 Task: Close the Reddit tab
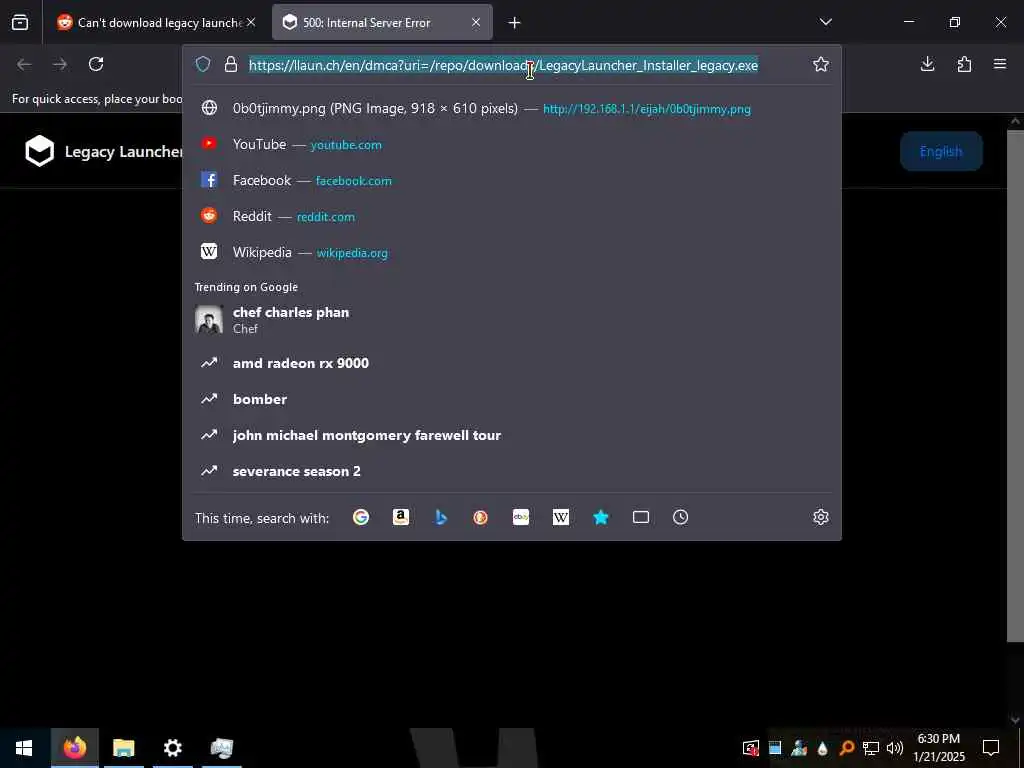[x=251, y=22]
